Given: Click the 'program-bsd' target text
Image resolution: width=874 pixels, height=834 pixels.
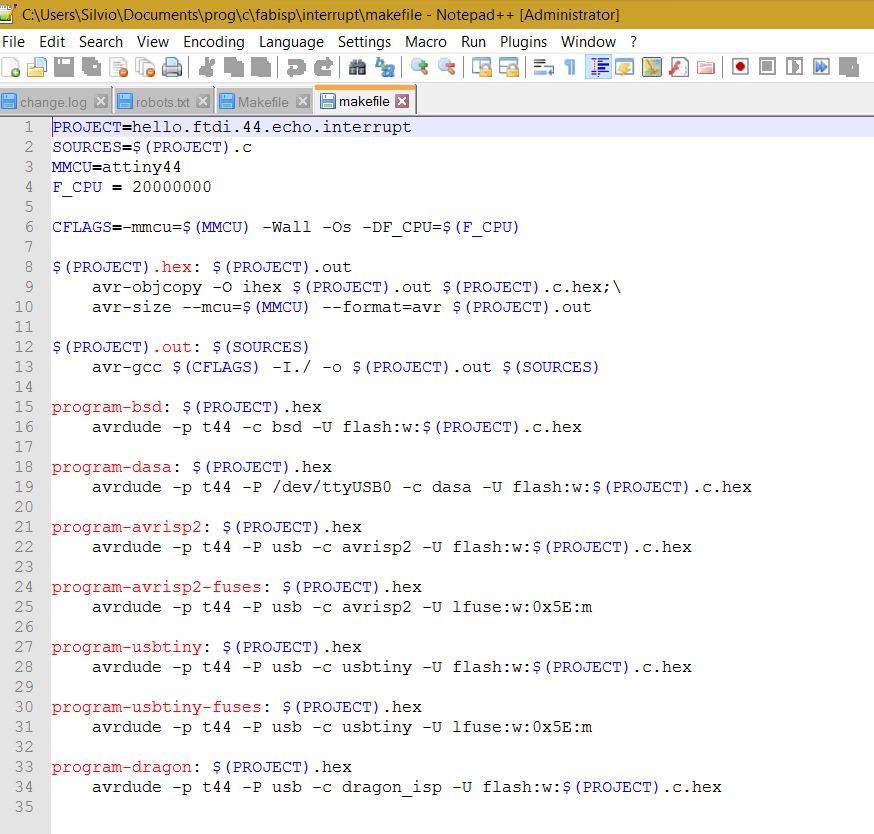Looking at the screenshot, I should coord(106,408).
